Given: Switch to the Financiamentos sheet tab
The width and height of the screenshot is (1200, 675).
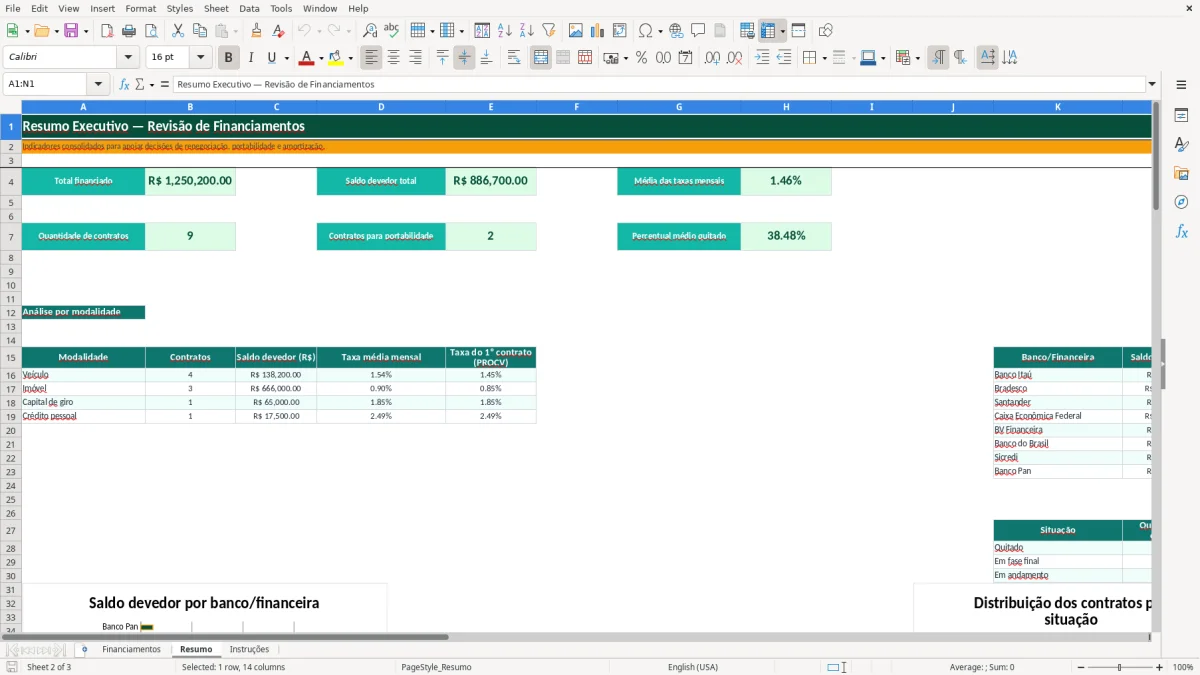Looking at the screenshot, I should click(131, 649).
